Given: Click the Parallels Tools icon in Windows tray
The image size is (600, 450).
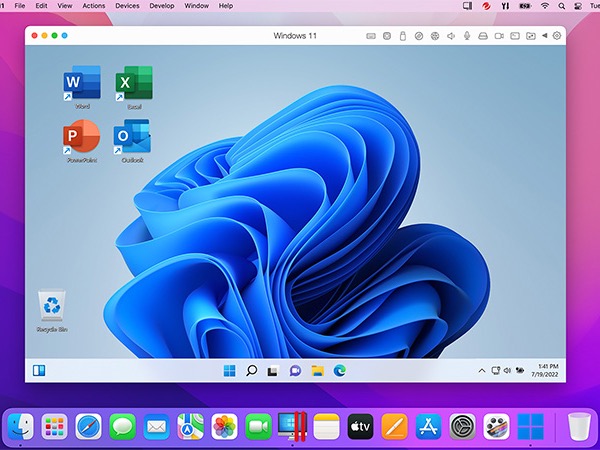Looking at the screenshot, I should 520,370.
